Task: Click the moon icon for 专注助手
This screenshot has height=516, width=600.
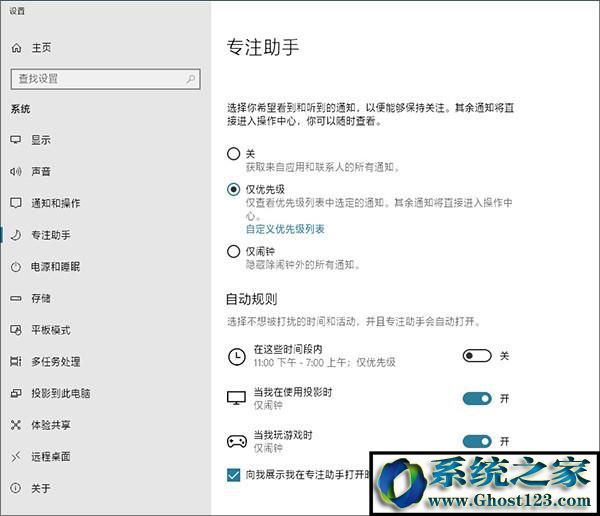Action: pyautogui.click(x=16, y=235)
